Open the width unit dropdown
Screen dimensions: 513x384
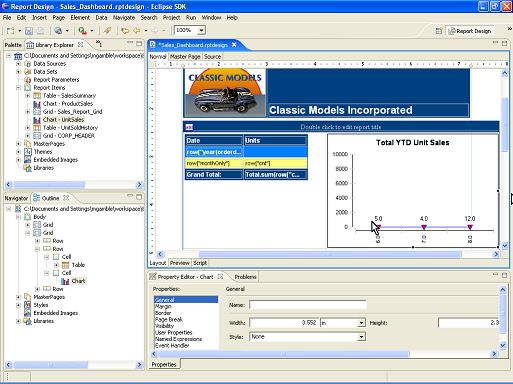361,323
